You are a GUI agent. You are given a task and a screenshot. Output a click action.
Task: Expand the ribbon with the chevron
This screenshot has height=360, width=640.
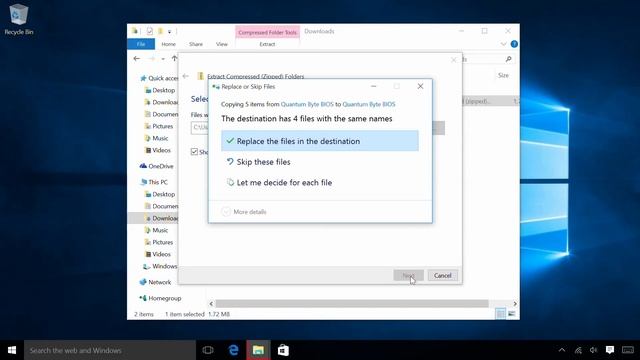pos(503,44)
